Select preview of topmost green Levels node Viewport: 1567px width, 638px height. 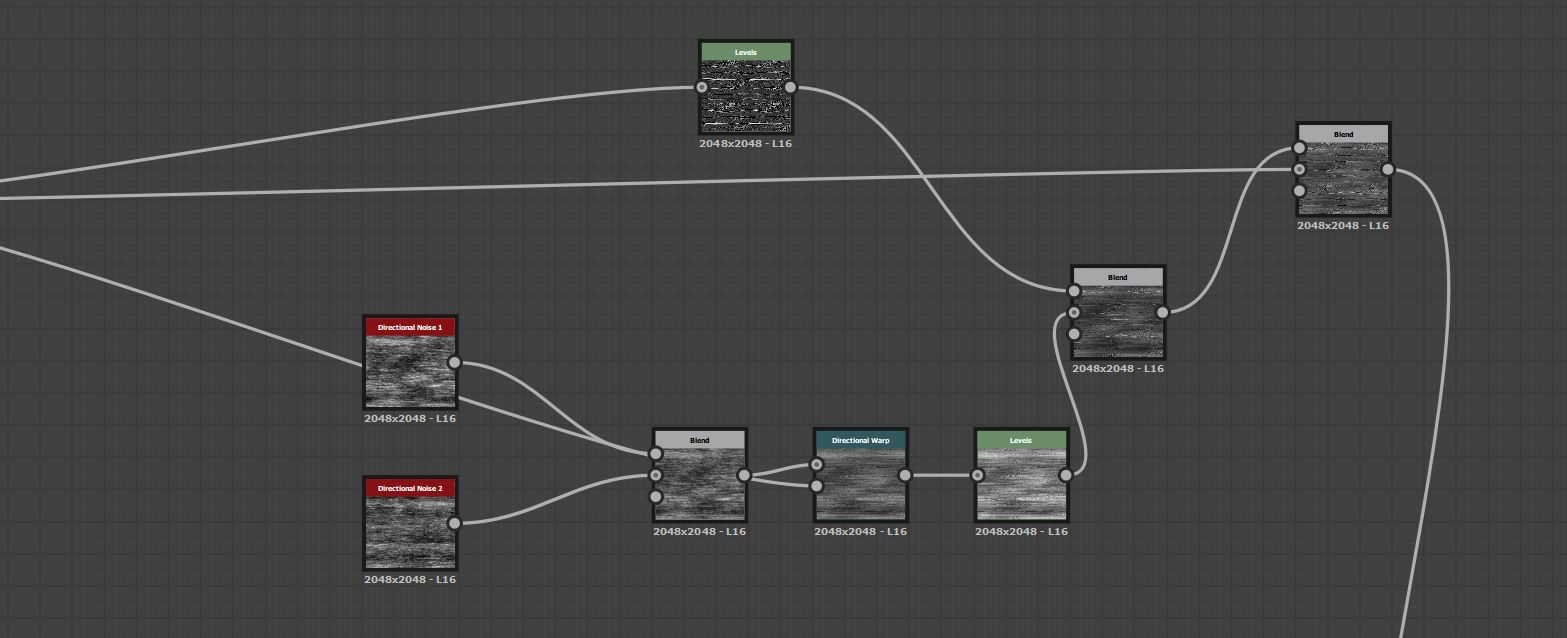pyautogui.click(x=746, y=96)
